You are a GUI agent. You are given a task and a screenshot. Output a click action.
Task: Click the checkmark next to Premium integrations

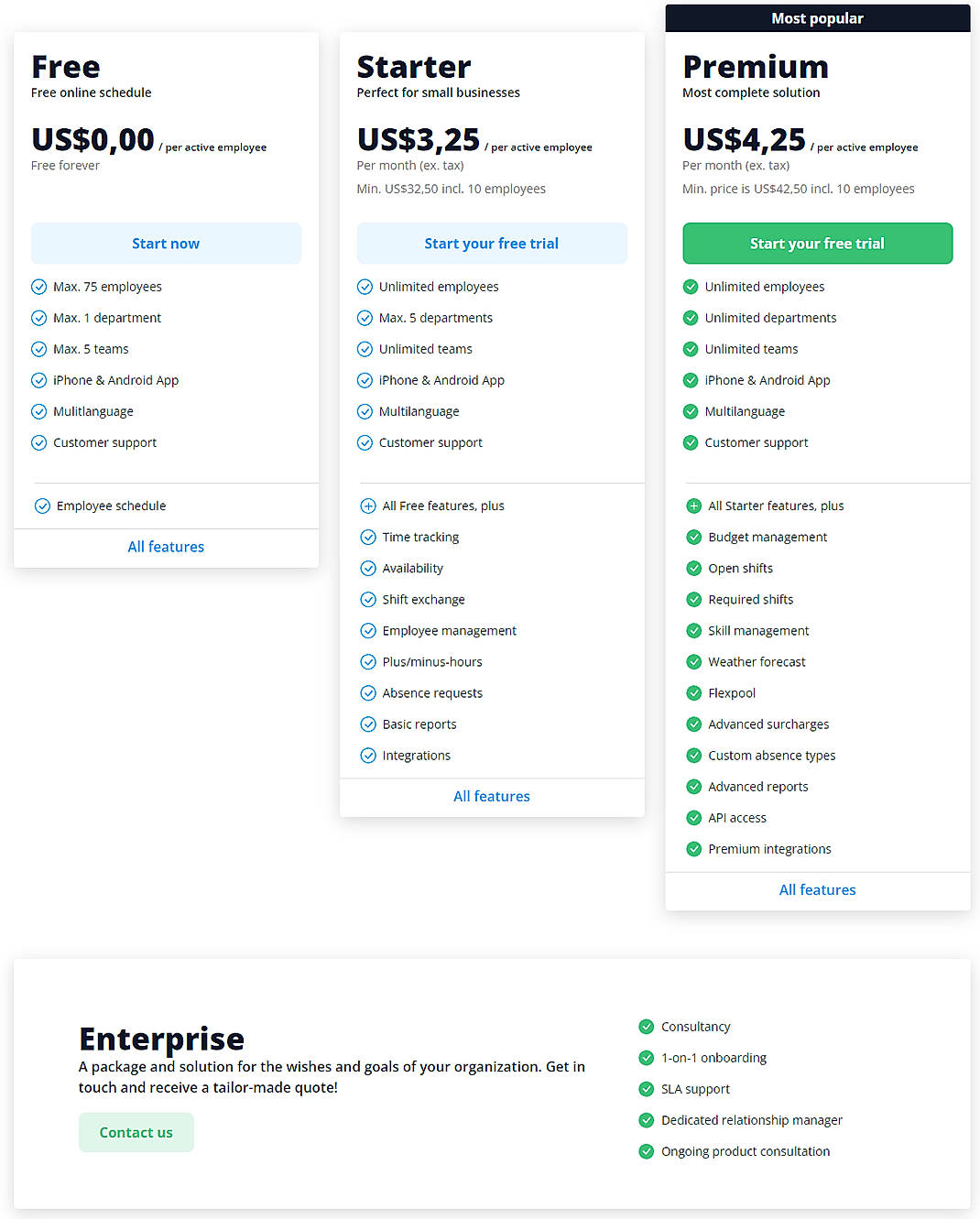tap(693, 849)
